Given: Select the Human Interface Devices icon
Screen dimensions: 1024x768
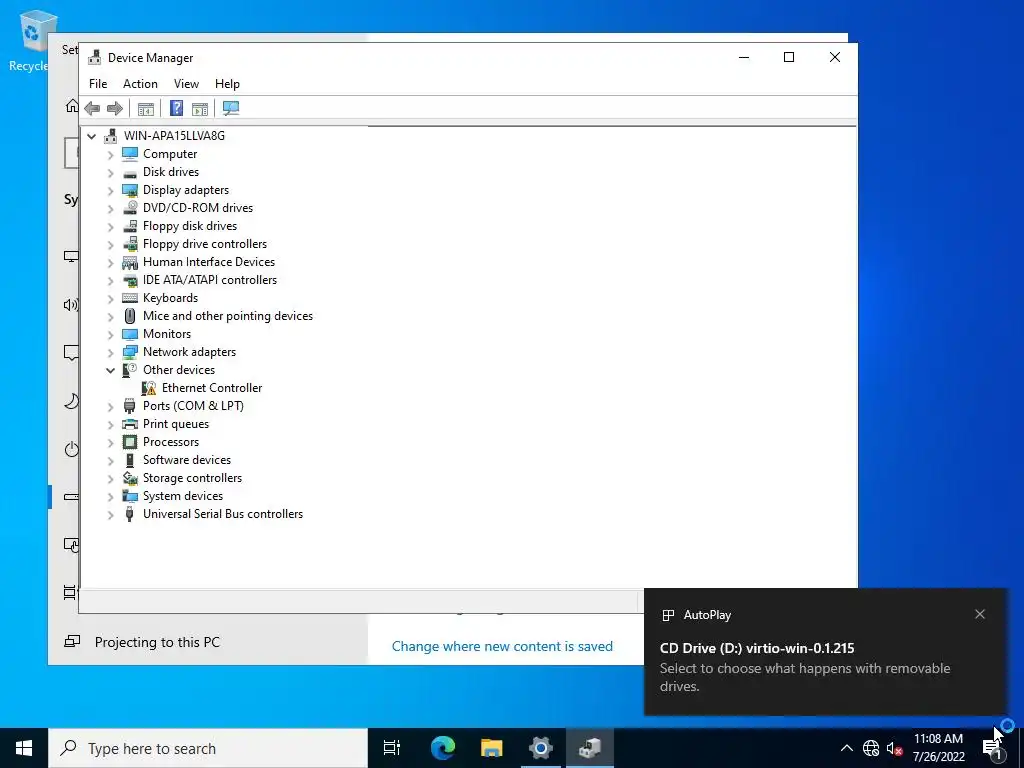Looking at the screenshot, I should (x=130, y=262).
